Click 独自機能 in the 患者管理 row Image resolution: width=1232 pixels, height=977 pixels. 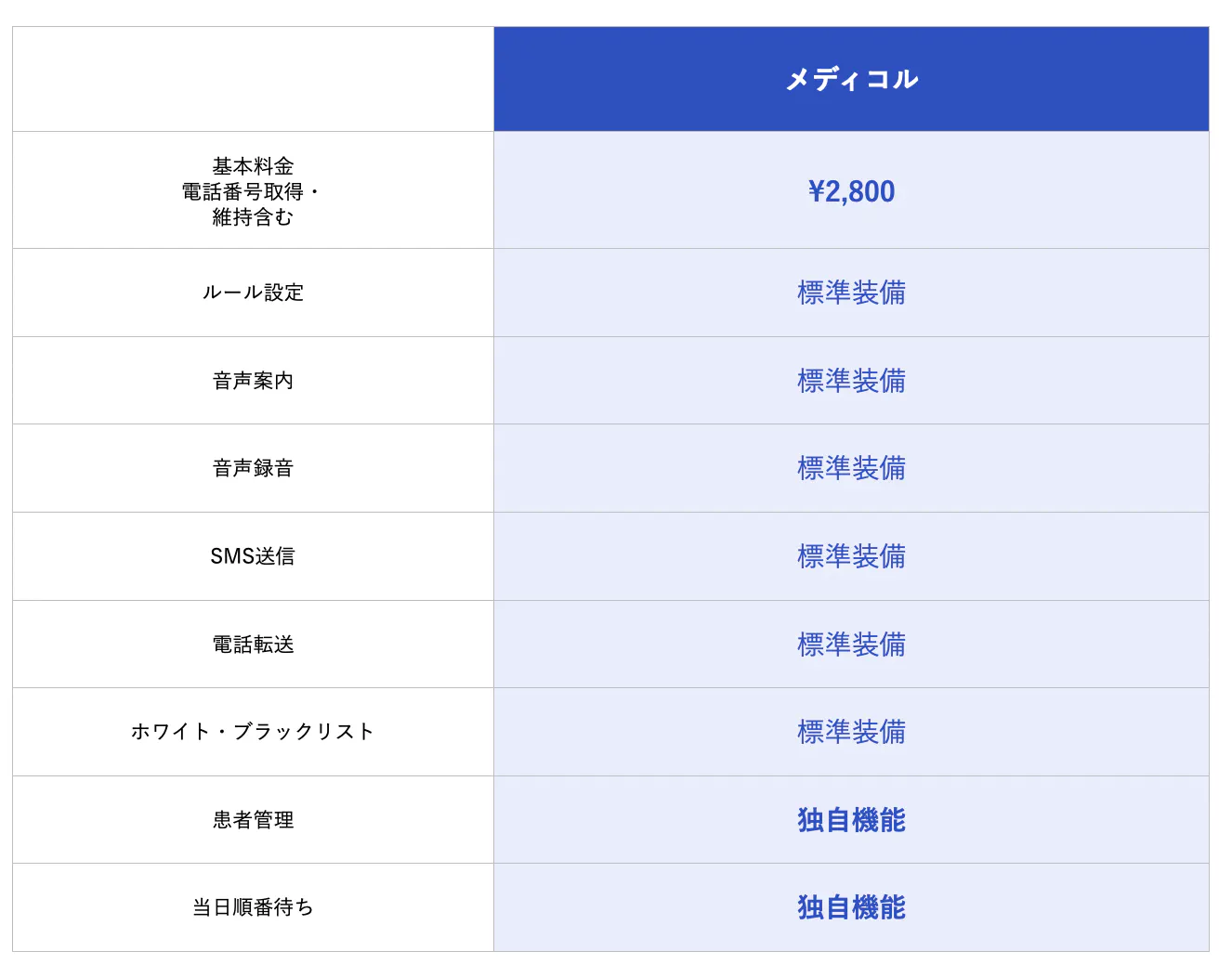(x=851, y=820)
